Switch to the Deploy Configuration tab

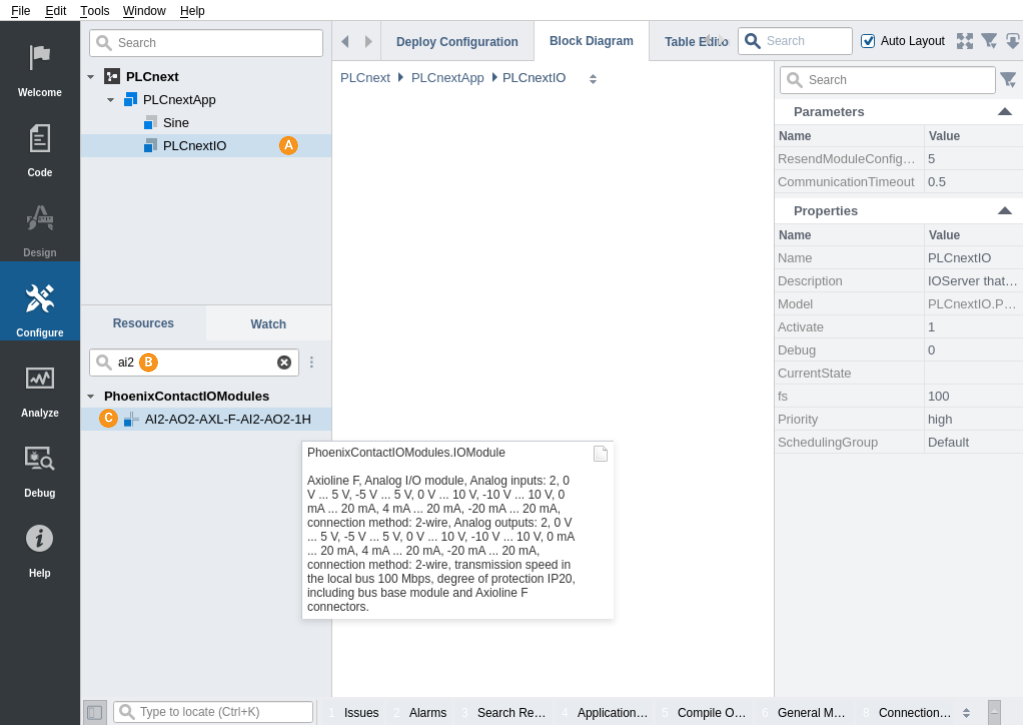(457, 42)
